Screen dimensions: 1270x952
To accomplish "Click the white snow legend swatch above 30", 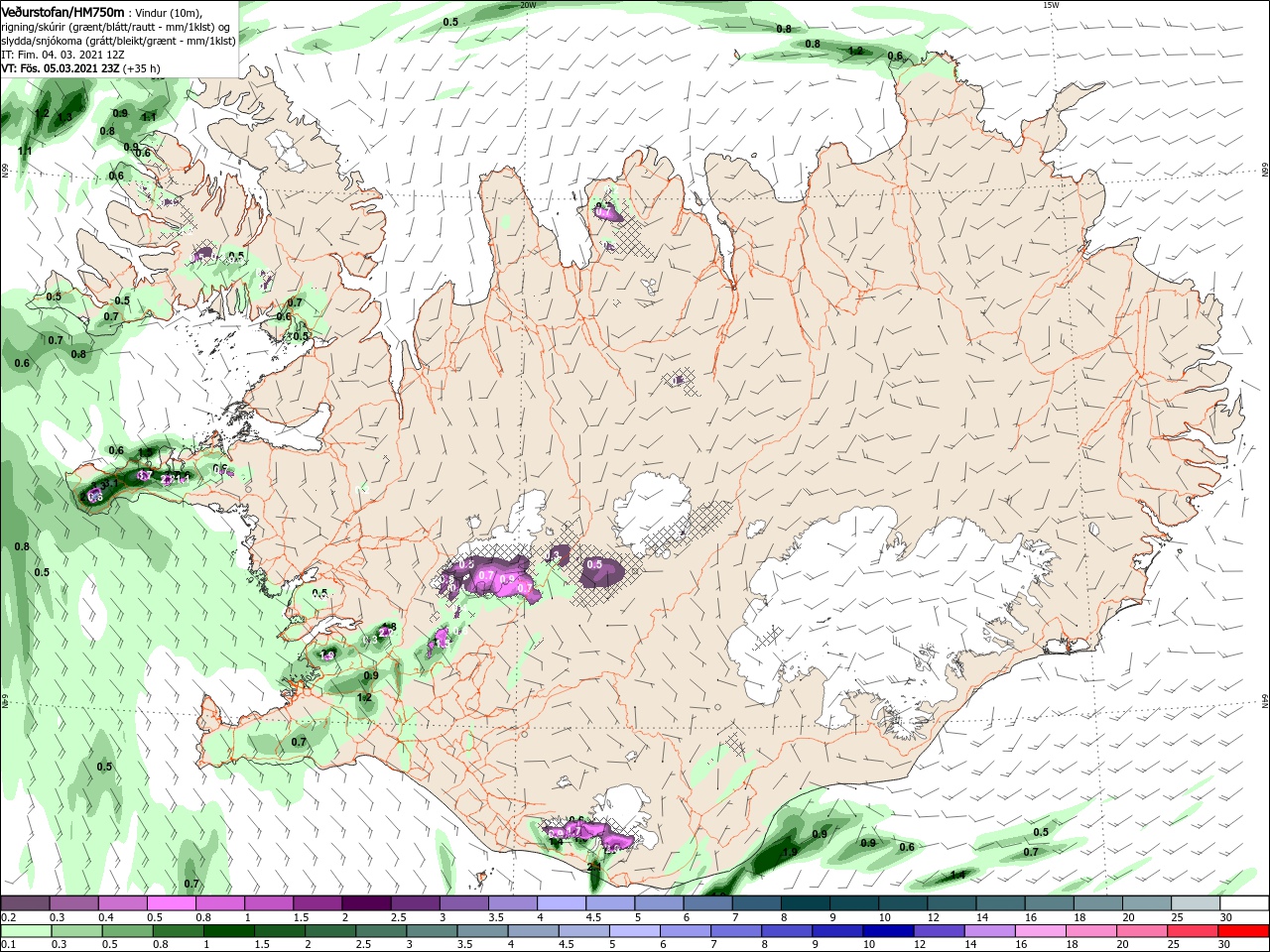I will [1242, 903].
